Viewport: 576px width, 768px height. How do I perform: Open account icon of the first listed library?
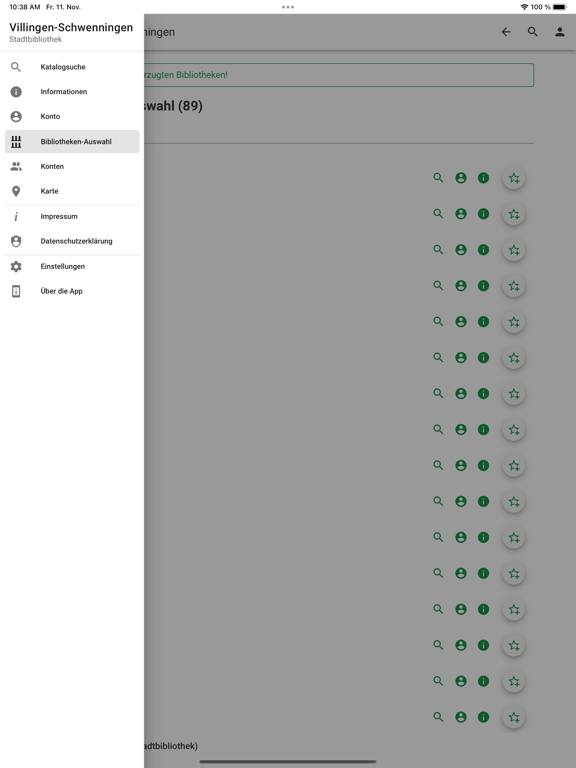(461, 178)
